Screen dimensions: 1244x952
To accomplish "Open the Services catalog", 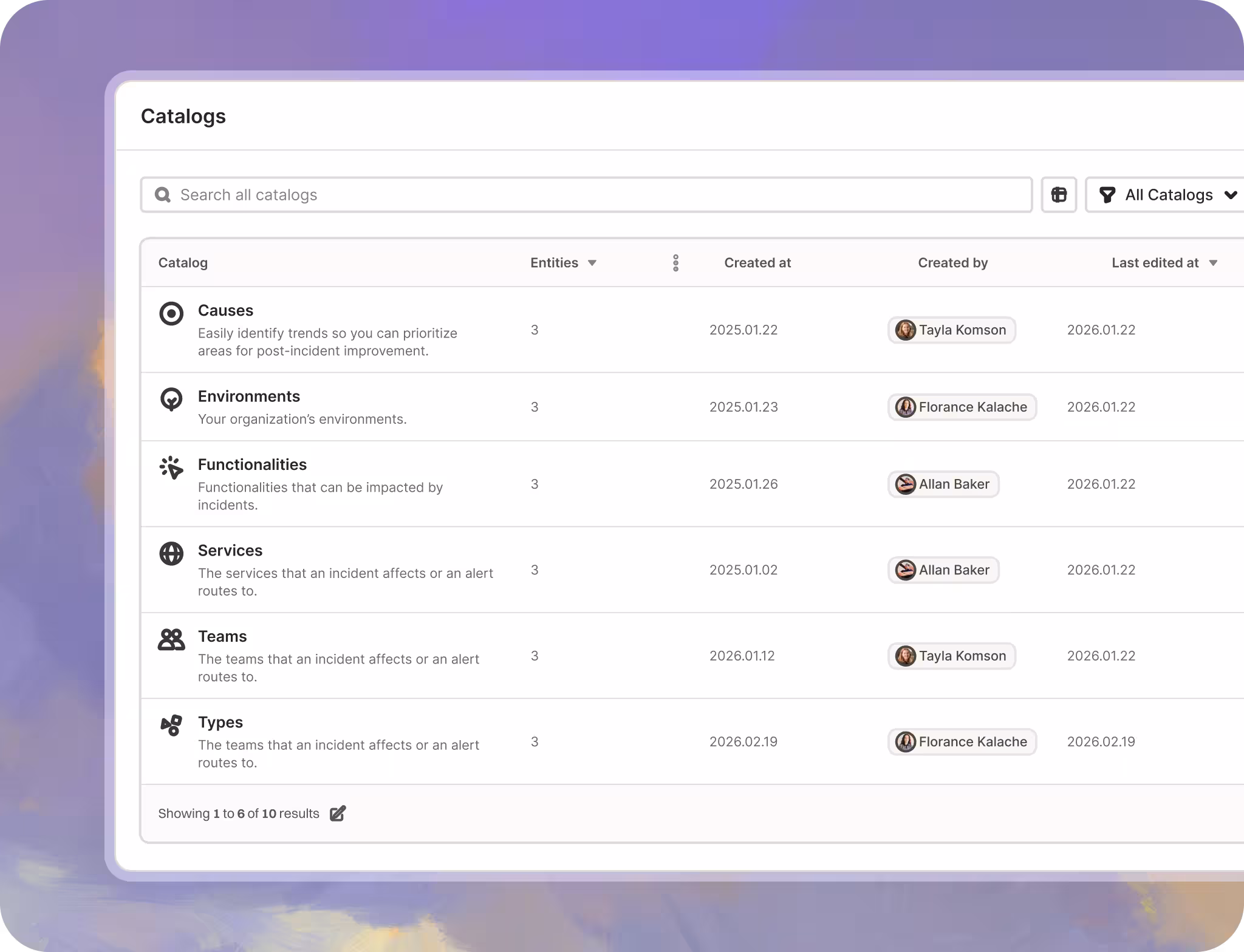I will coord(230,551).
